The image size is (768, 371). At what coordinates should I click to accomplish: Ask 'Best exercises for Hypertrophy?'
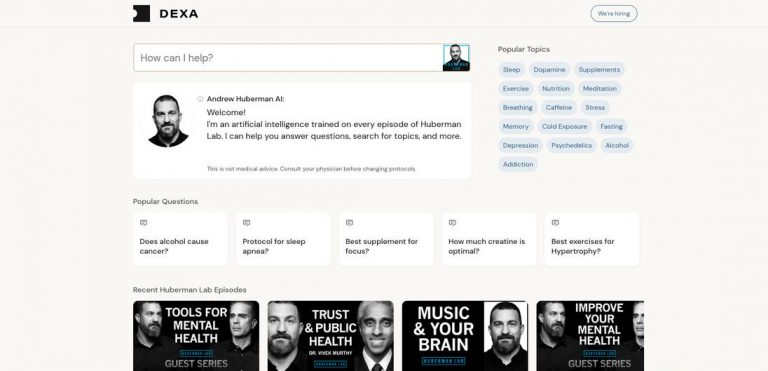pyautogui.click(x=592, y=239)
